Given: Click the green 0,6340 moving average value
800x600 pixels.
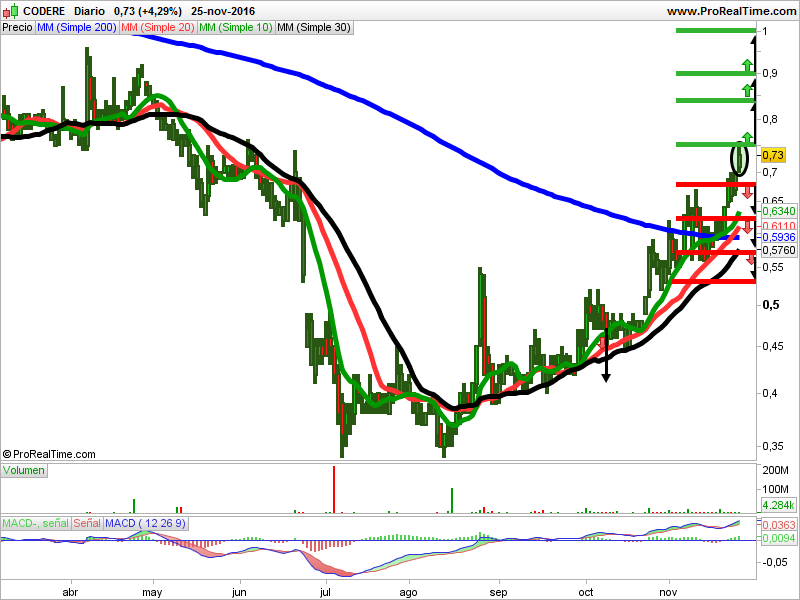Looking at the screenshot, I should 779,211.
